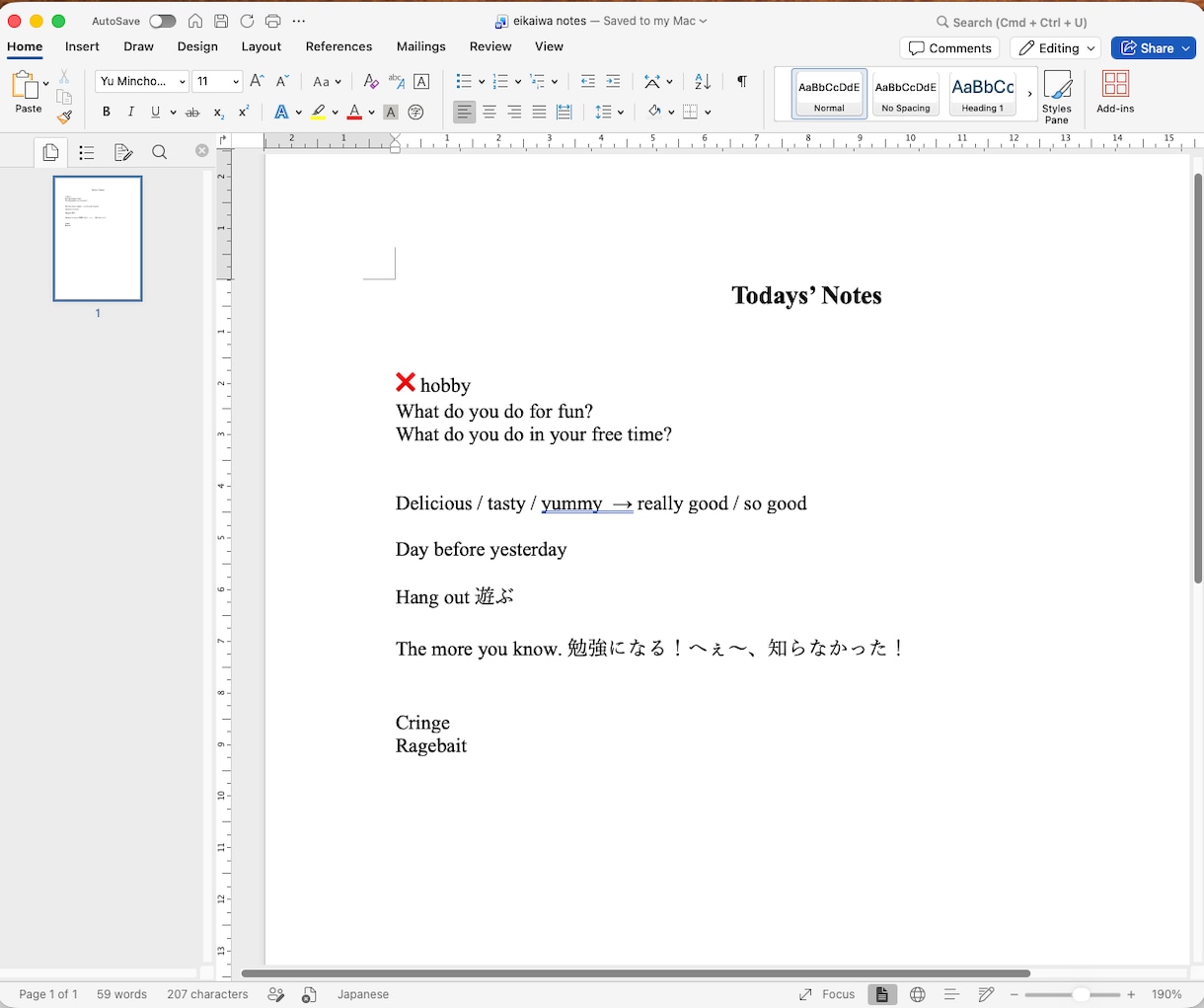
Task: Switch on the AutoSave toggle
Action: coord(163,22)
